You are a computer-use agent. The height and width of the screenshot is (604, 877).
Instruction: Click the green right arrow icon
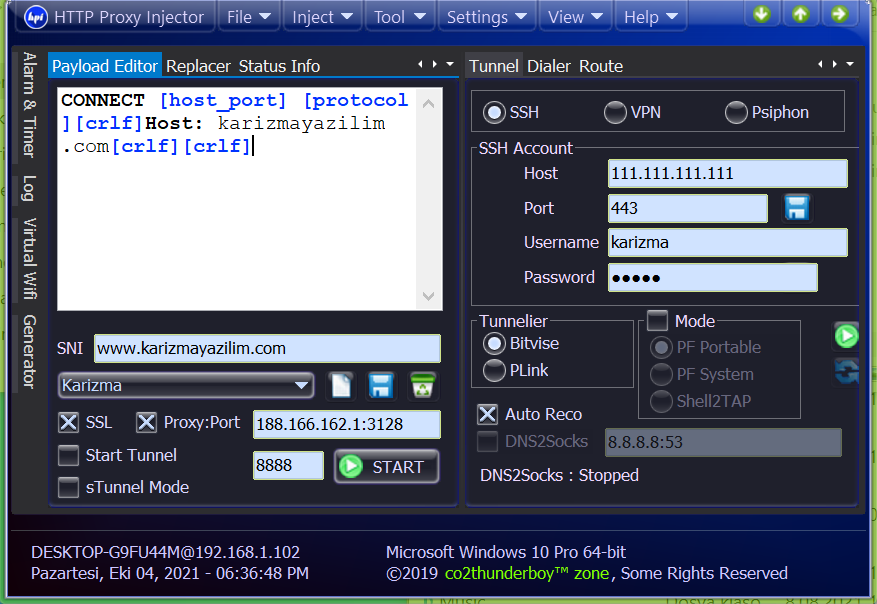839,14
